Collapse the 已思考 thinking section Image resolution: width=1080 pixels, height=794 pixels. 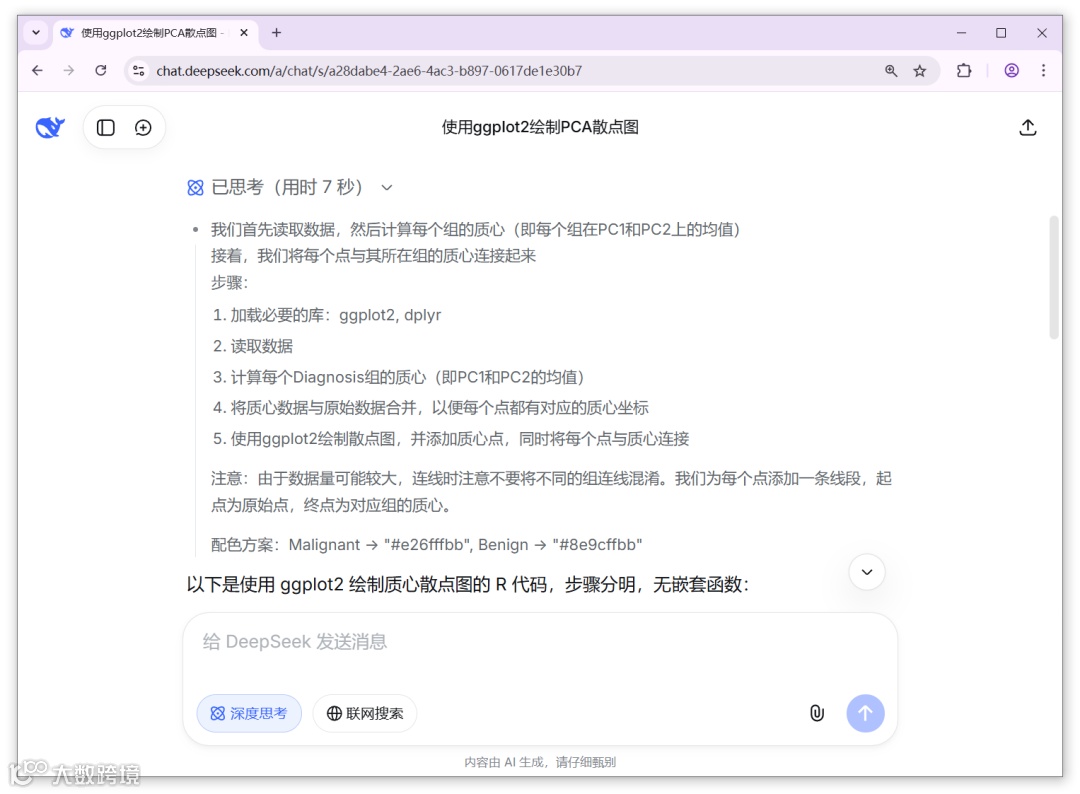(x=387, y=187)
